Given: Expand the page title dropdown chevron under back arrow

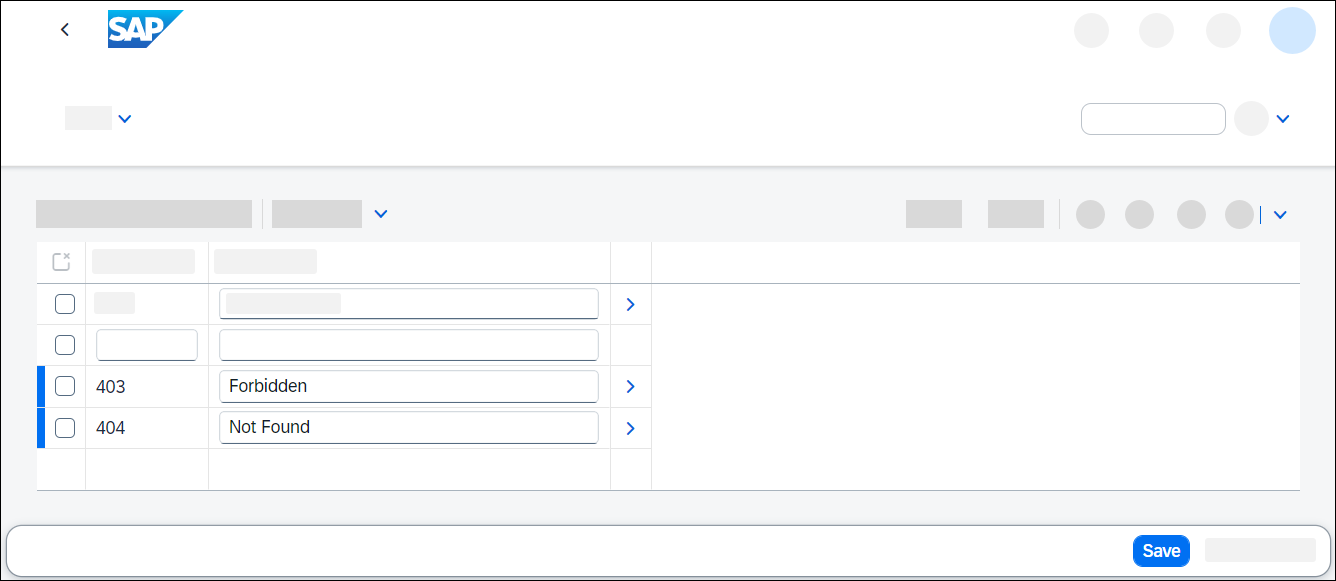Looking at the screenshot, I should 125,119.
